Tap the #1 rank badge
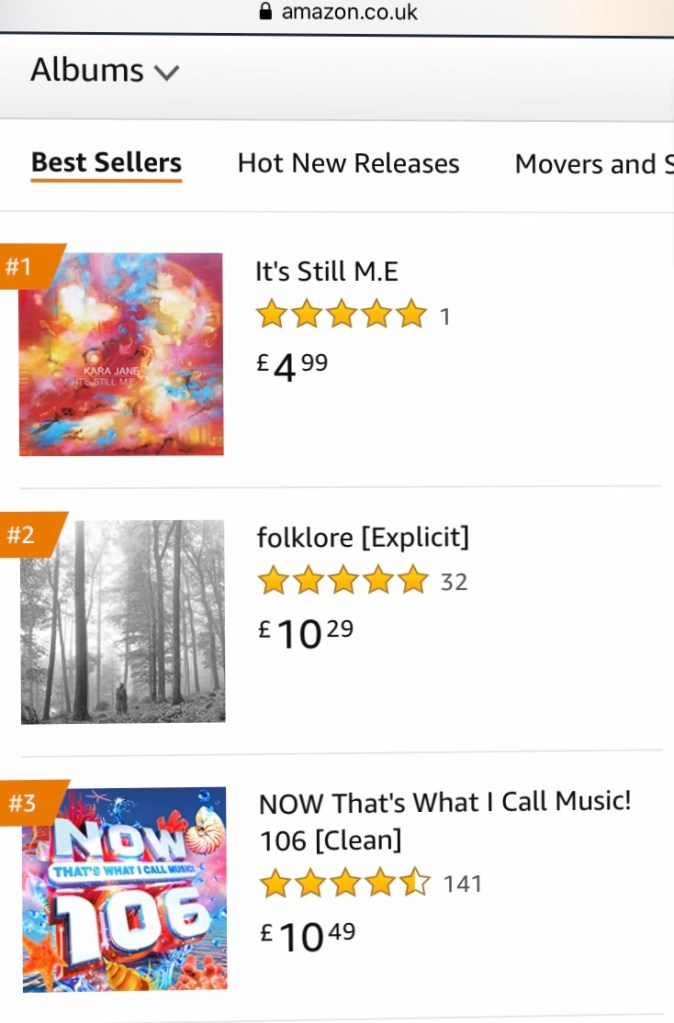Viewport: 674px width, 1023px height. click(22, 267)
